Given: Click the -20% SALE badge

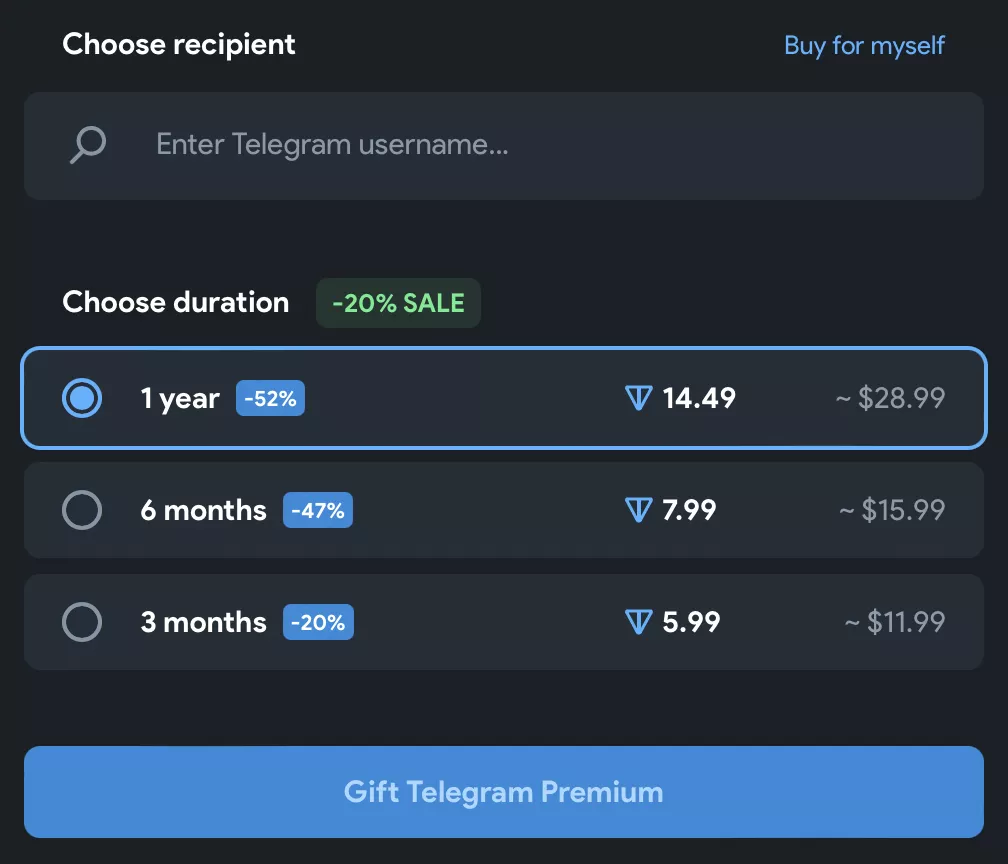Looking at the screenshot, I should pos(398,303).
